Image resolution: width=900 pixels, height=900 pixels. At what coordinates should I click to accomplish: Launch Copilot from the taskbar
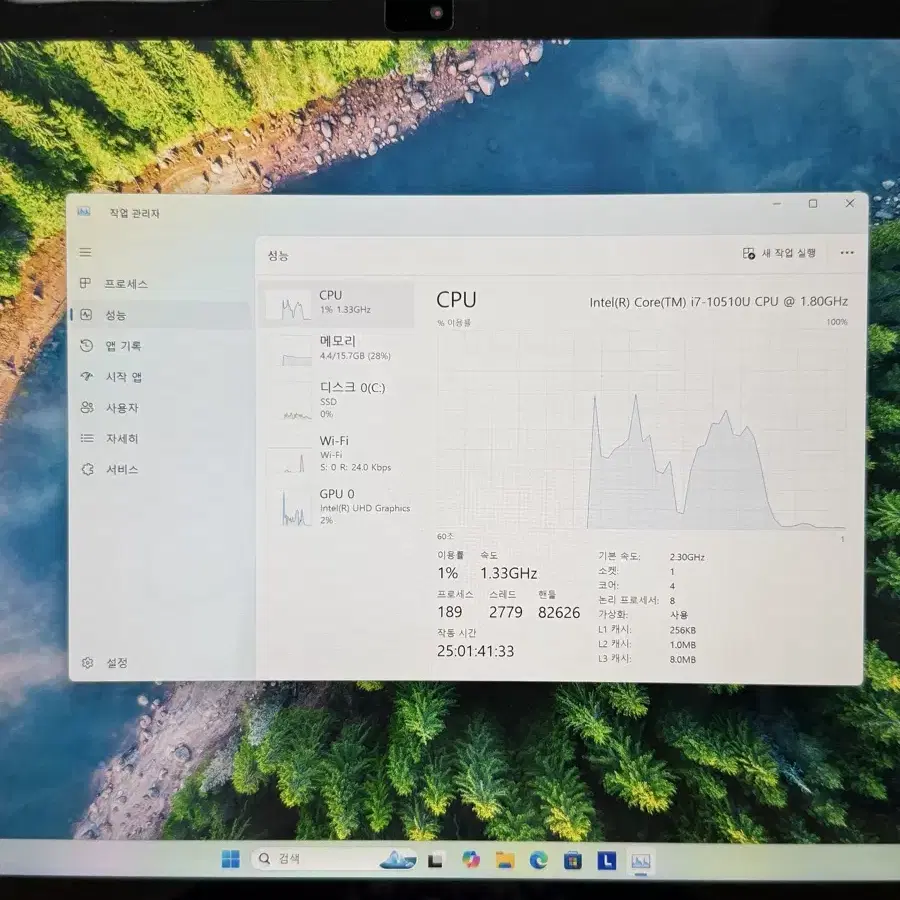tap(471, 860)
